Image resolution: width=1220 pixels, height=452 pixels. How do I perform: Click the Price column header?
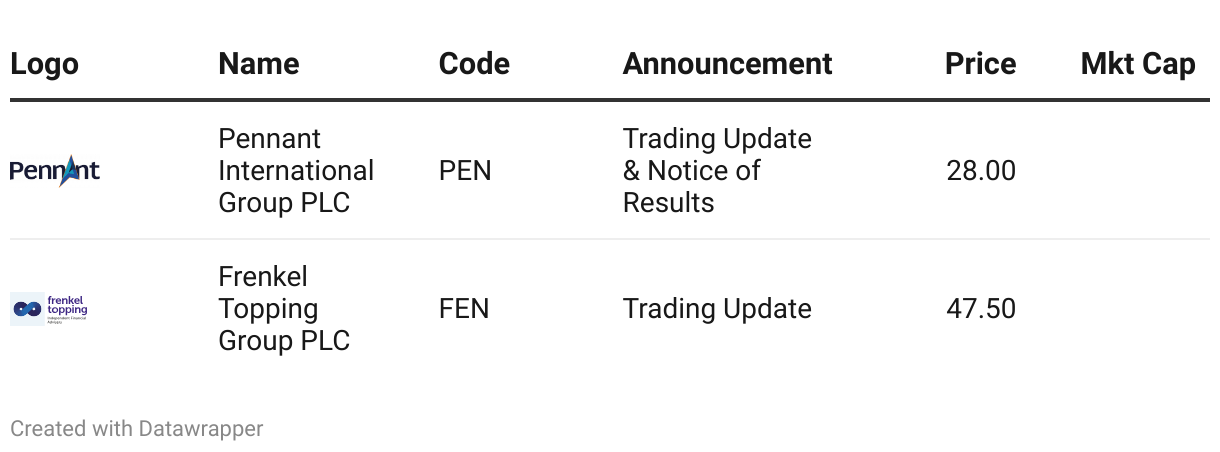tap(980, 64)
